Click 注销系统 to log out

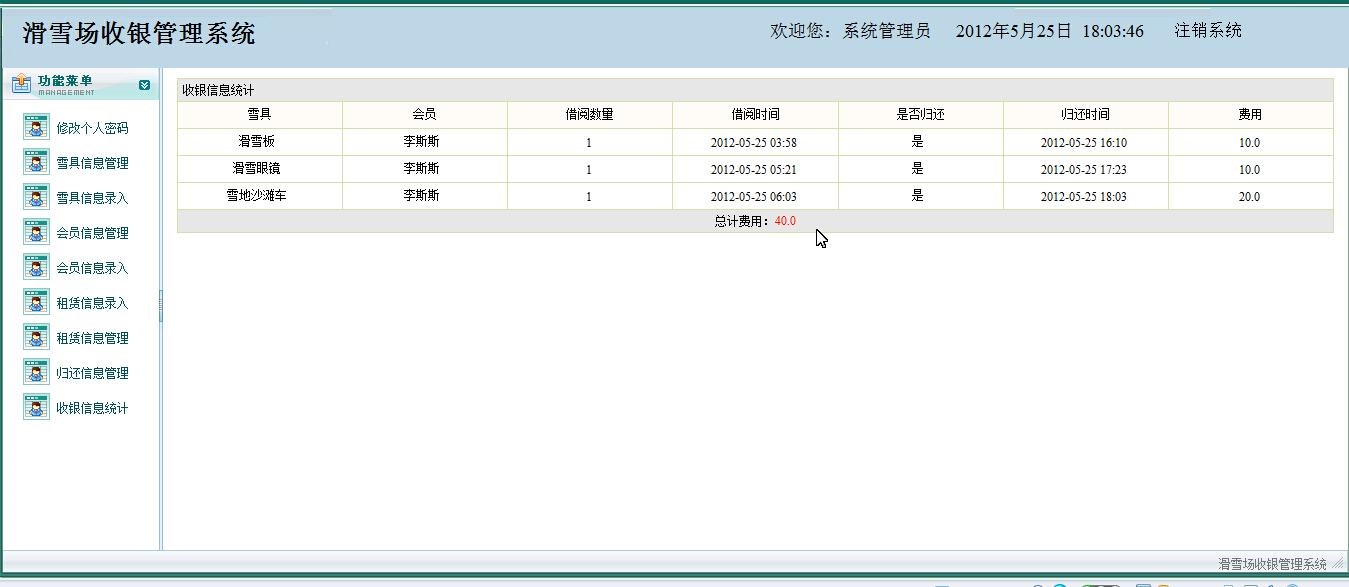pyautogui.click(x=1208, y=31)
